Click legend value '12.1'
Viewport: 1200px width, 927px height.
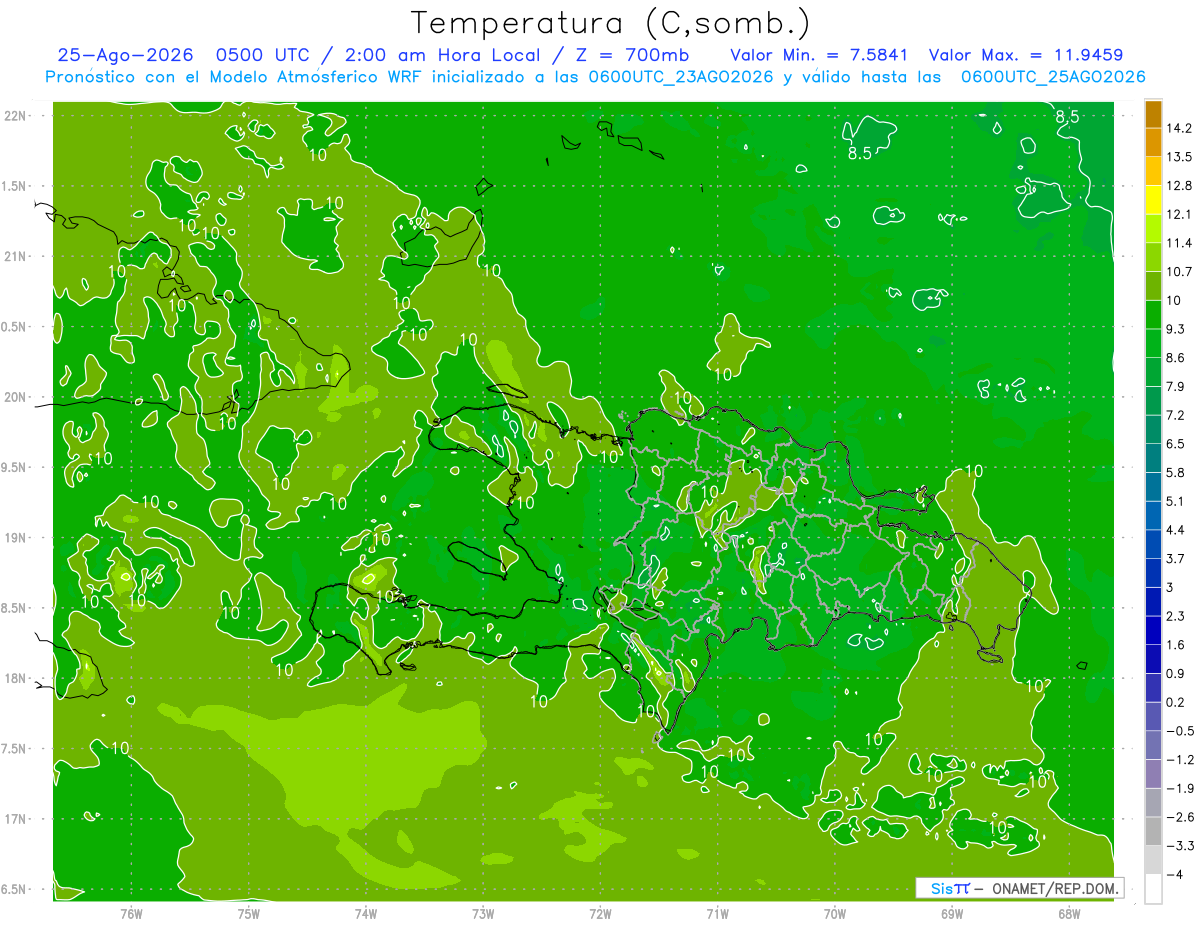(1178, 215)
